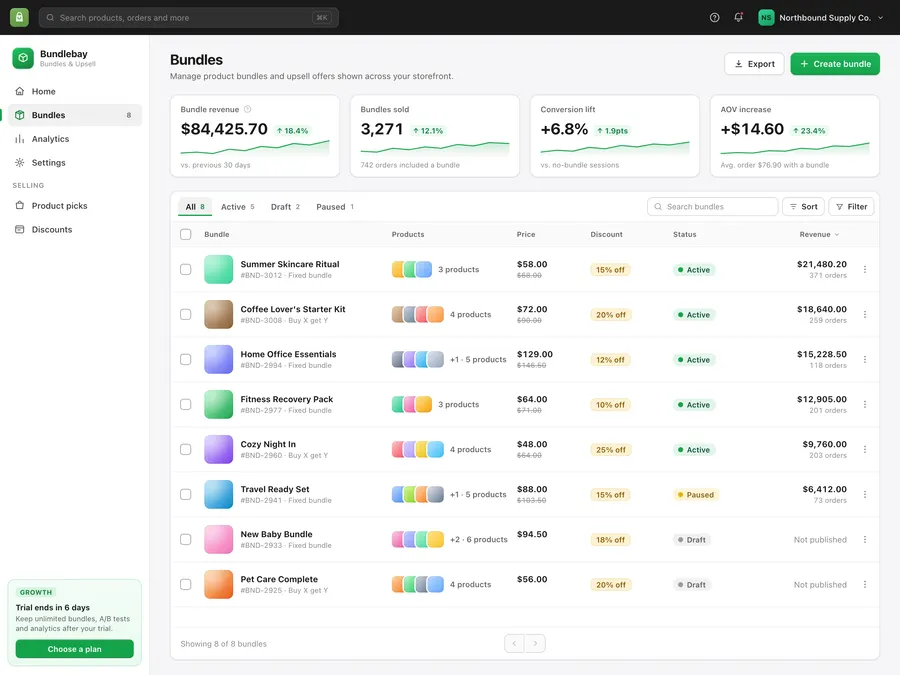The width and height of the screenshot is (900, 675).
Task: Click the Settings gear icon
Action: coord(20,162)
